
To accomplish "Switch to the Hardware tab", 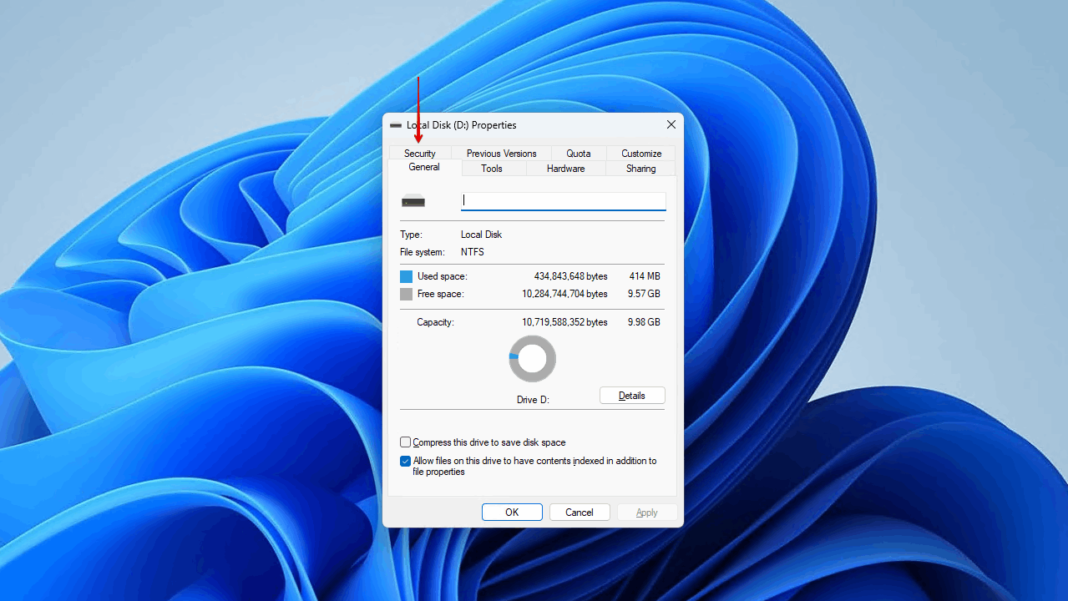I will pos(565,169).
